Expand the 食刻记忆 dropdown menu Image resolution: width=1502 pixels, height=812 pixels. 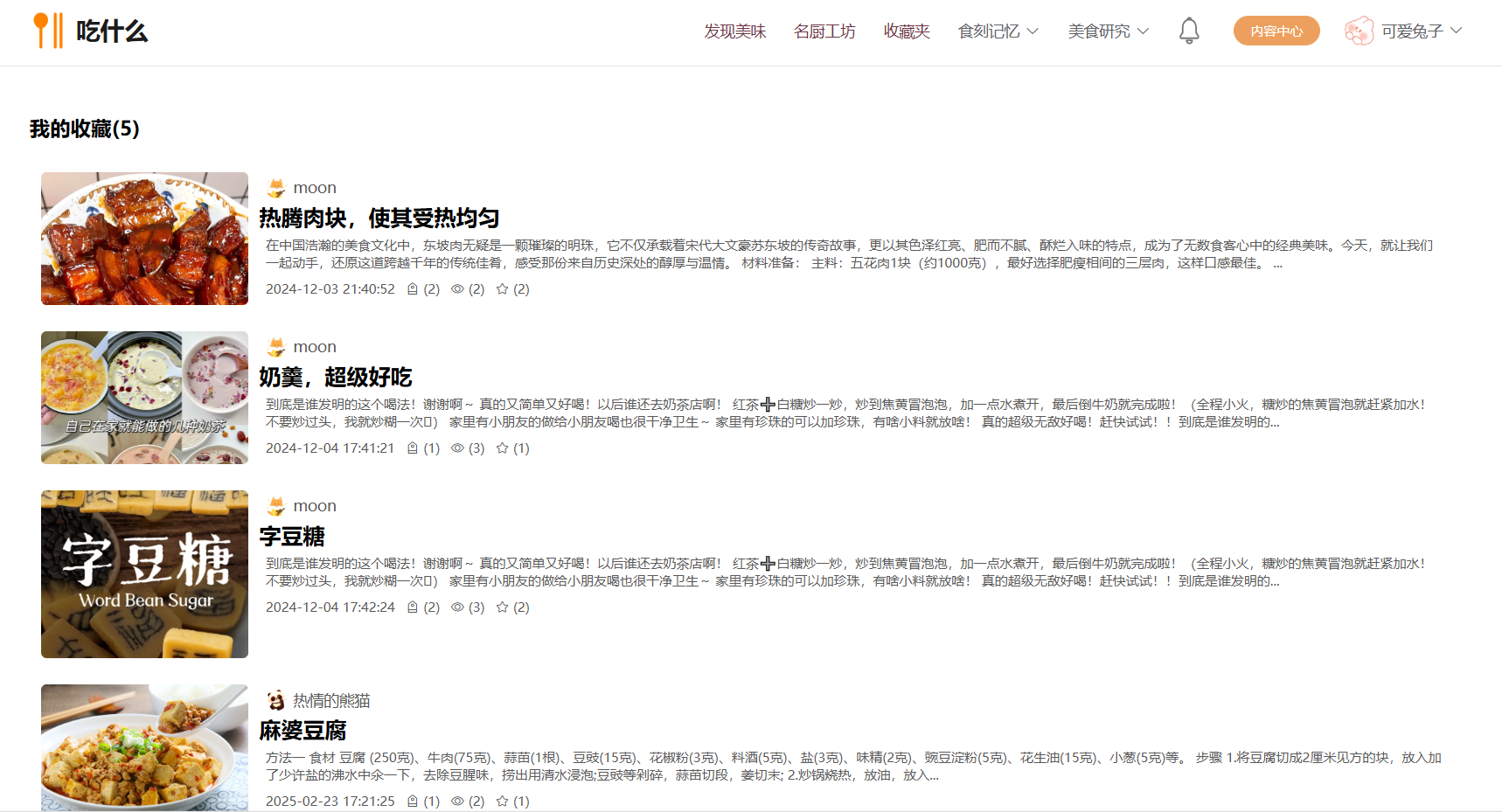pyautogui.click(x=998, y=31)
